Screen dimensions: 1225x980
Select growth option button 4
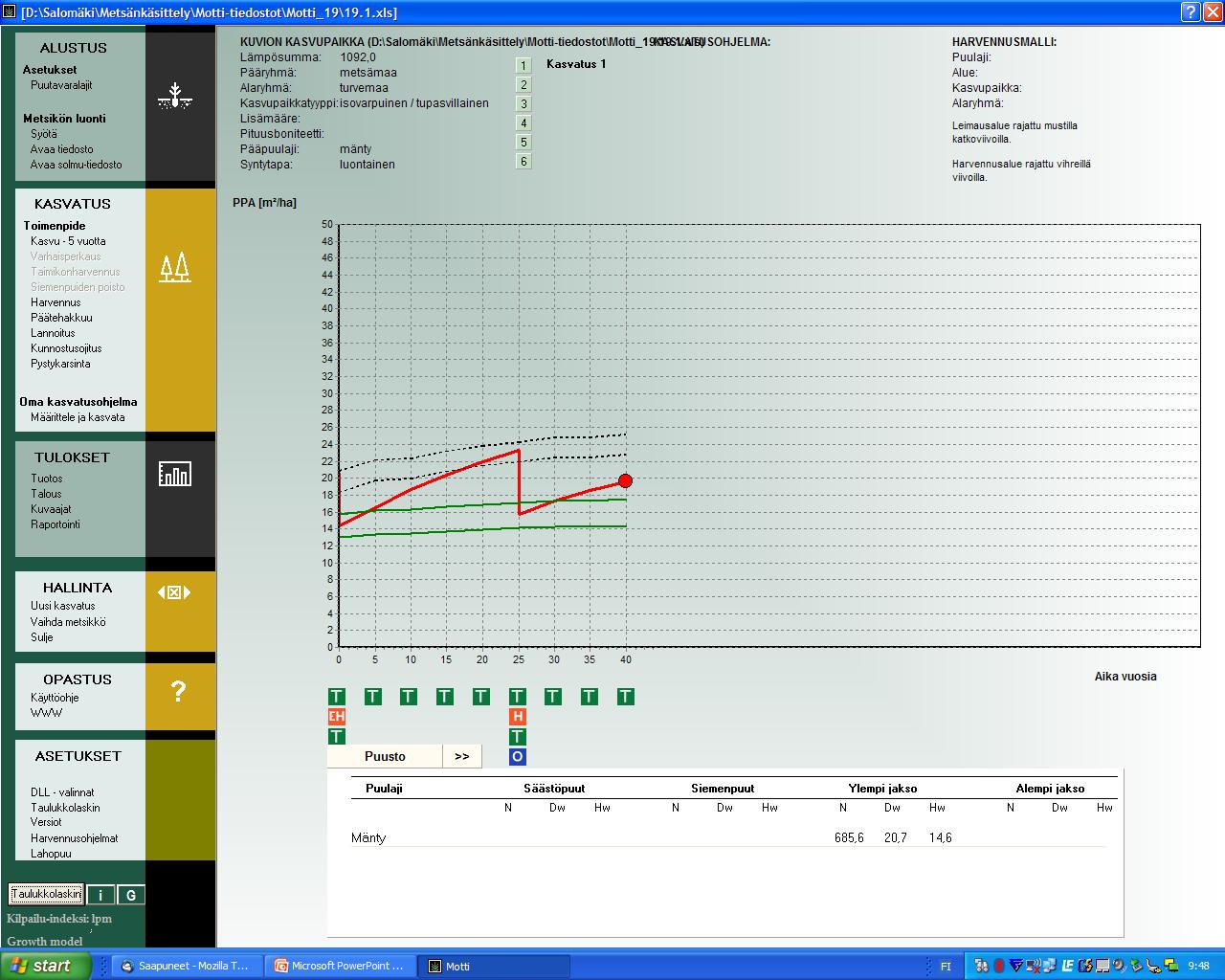(x=523, y=122)
